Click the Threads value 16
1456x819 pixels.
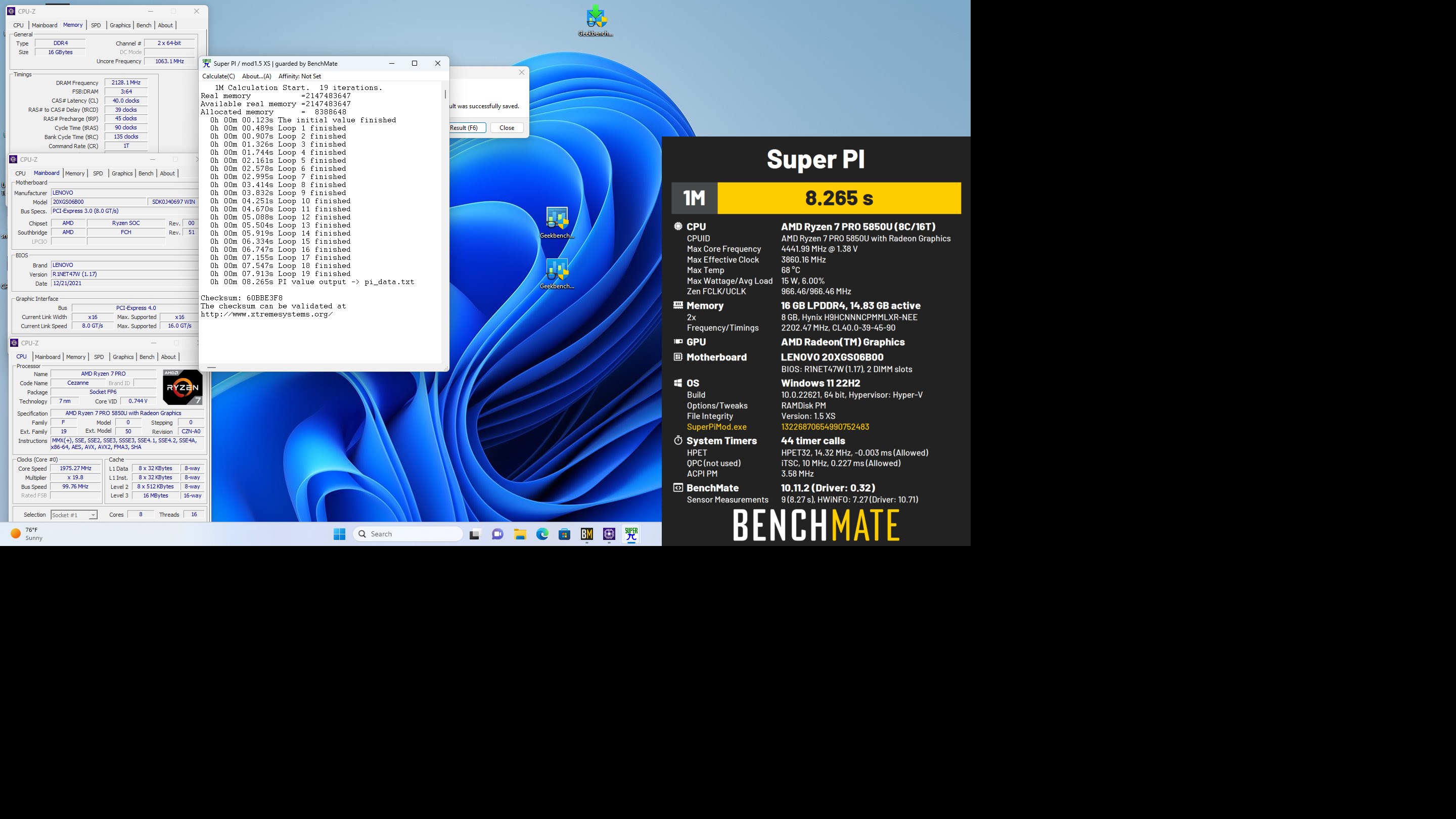tap(194, 514)
